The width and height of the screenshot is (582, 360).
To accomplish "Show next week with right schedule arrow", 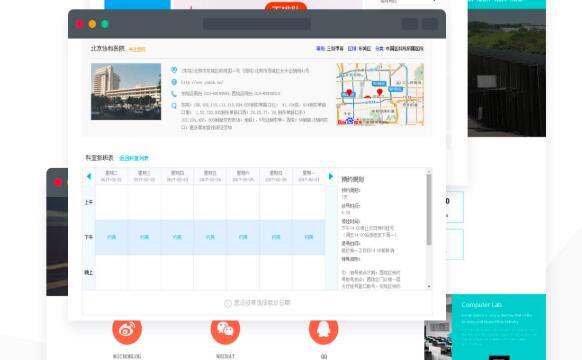I will point(331,176).
